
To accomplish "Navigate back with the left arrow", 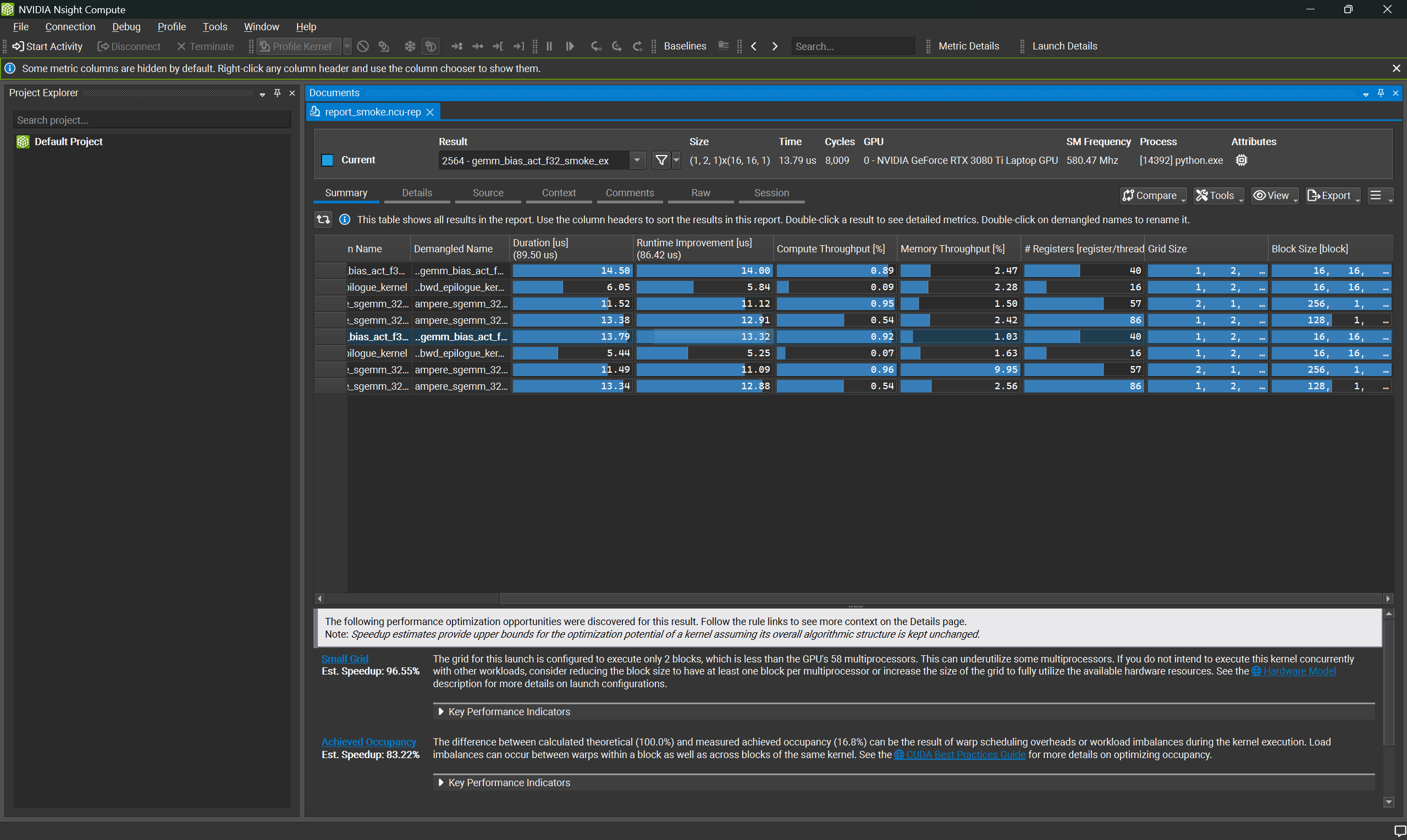I will (x=754, y=46).
